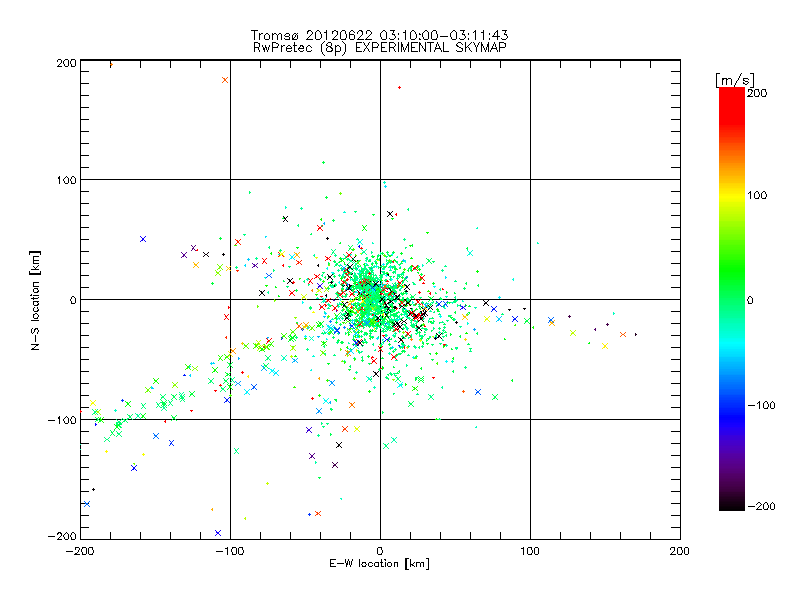Click the subtitle 'RwPretec (8p) EXPERIMENTAL SKYMAP'
Image resolution: width=800 pixels, height=600 pixels.
pyautogui.click(x=380, y=48)
